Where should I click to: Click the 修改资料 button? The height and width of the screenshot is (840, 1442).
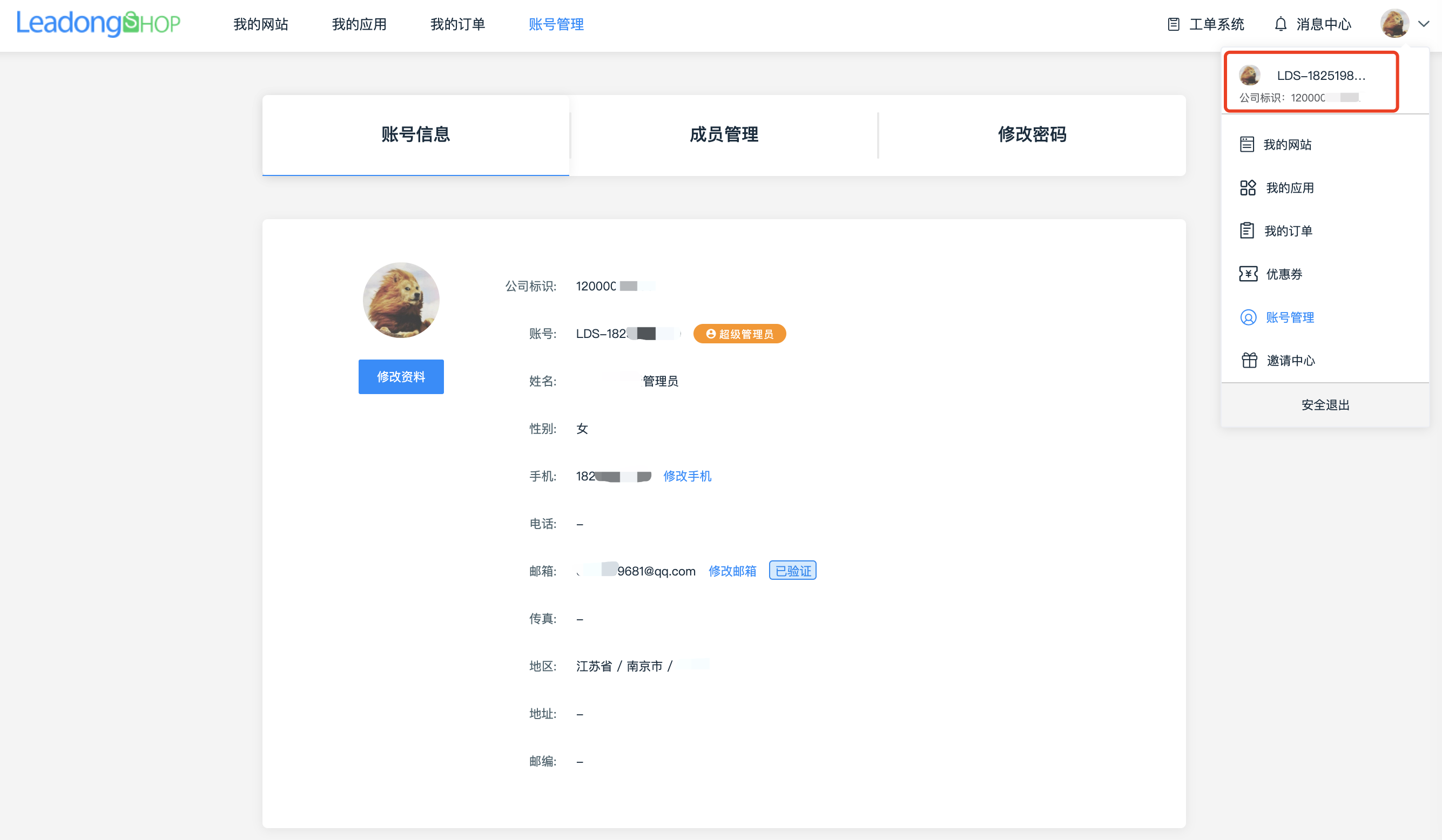click(x=401, y=376)
